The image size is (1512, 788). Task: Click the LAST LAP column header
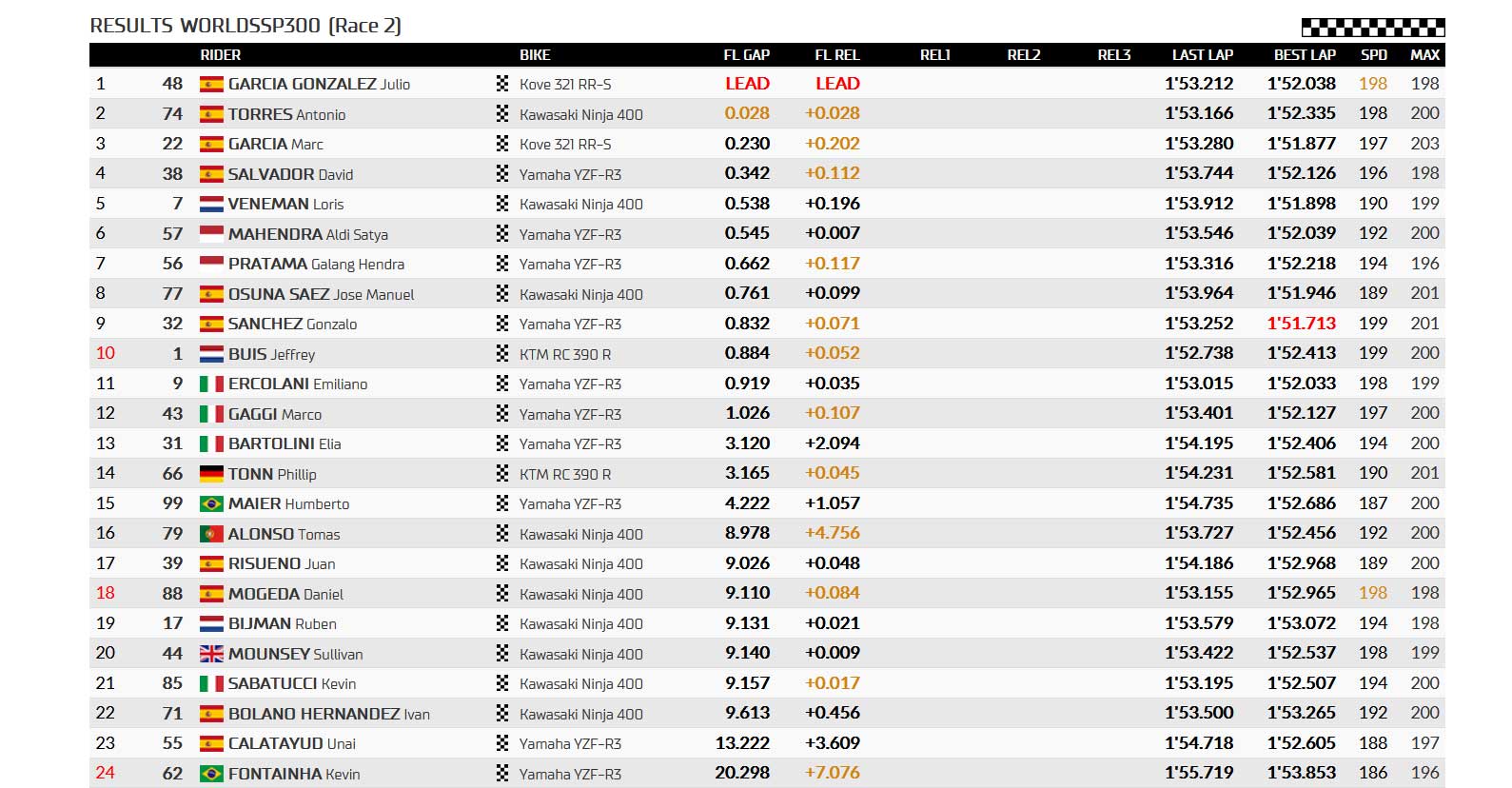pos(1203,55)
